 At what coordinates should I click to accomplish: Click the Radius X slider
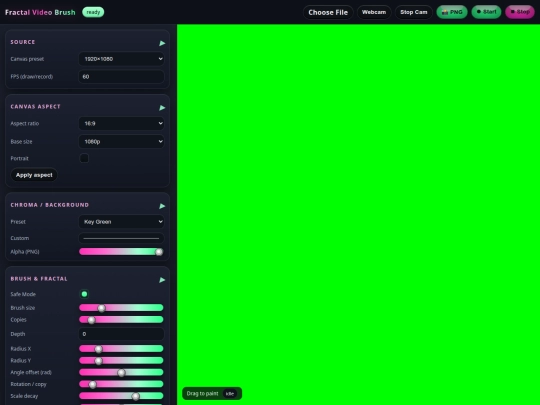point(121,349)
